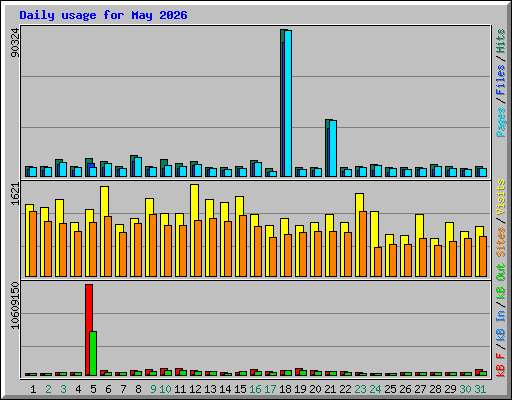Click the cyan pages bar for day 21
Image resolution: width=512 pixels, height=400 pixels.
(x=333, y=148)
